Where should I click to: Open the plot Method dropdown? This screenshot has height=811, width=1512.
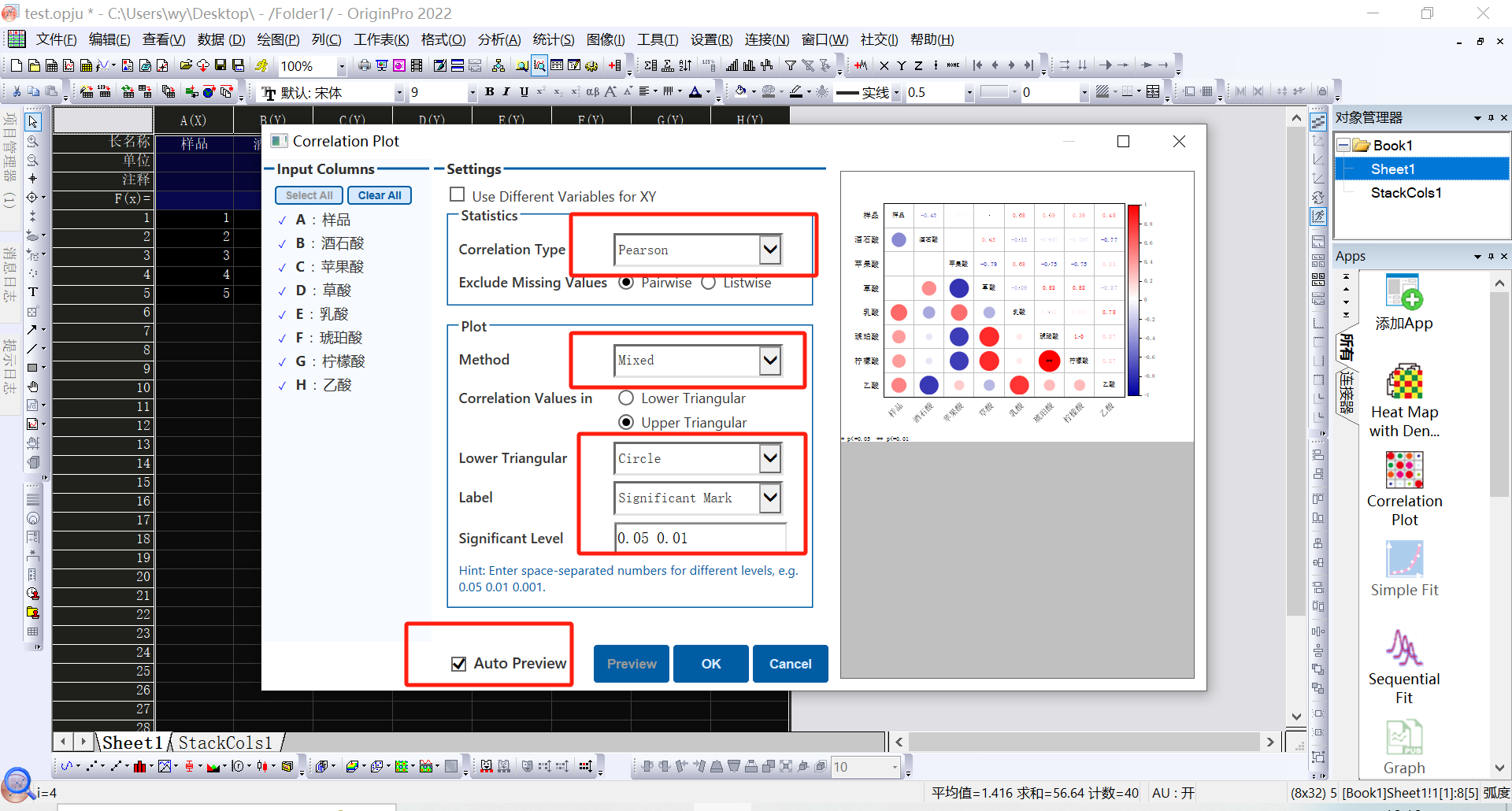[x=769, y=361]
